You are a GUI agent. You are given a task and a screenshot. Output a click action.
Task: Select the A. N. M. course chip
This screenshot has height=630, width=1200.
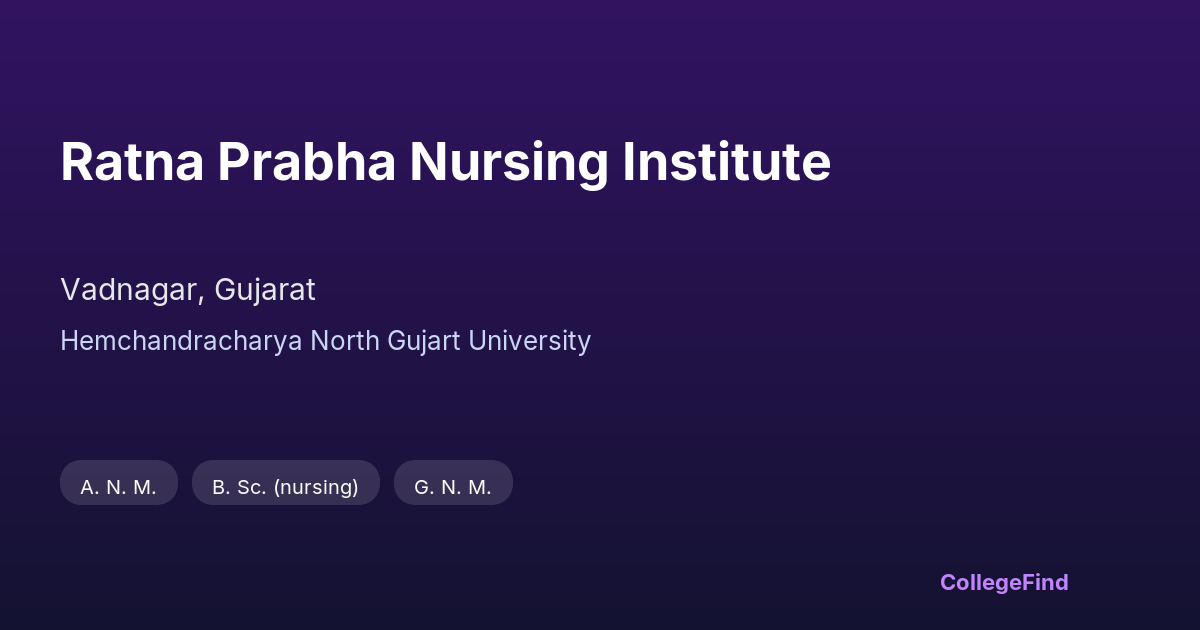pos(119,487)
